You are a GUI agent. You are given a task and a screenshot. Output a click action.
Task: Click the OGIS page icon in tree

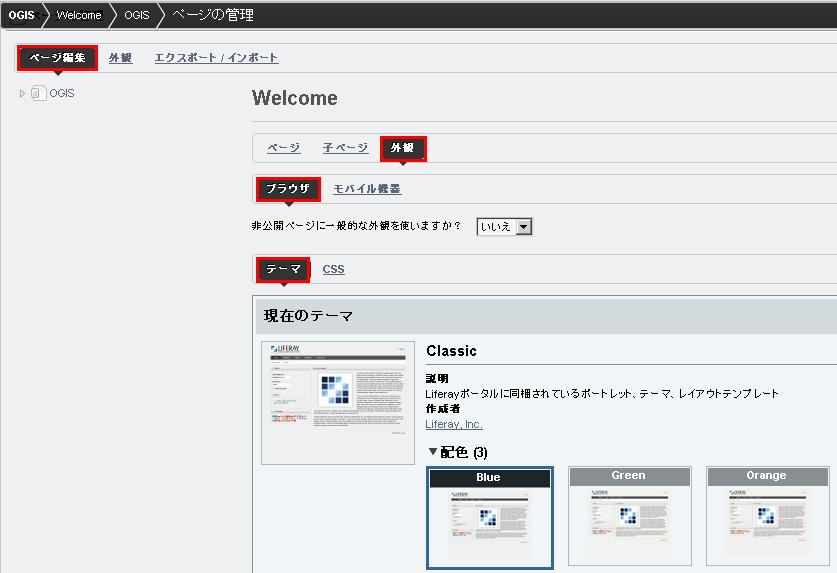pos(38,94)
